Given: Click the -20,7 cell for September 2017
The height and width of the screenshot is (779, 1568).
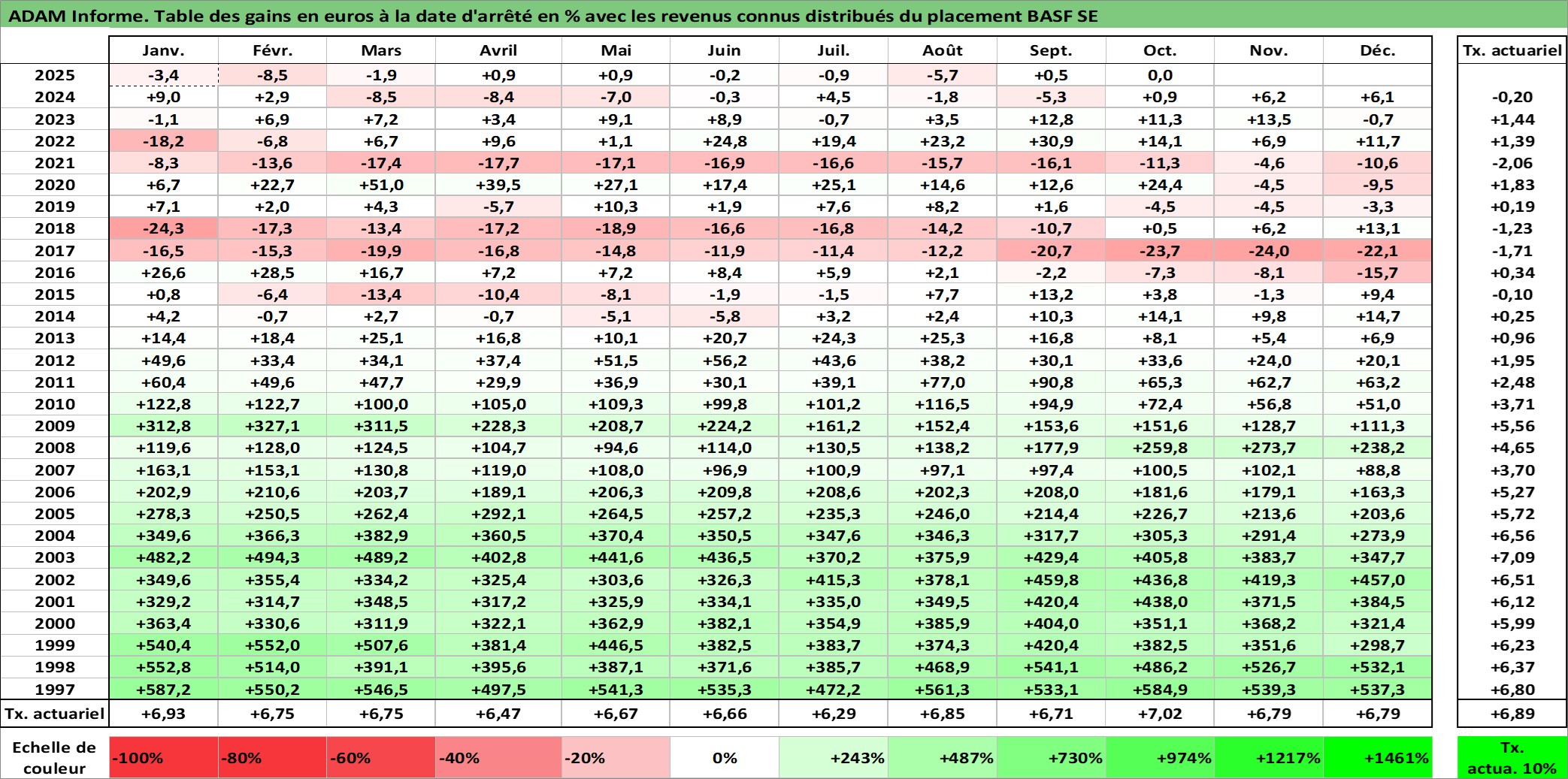Looking at the screenshot, I should click(1051, 251).
